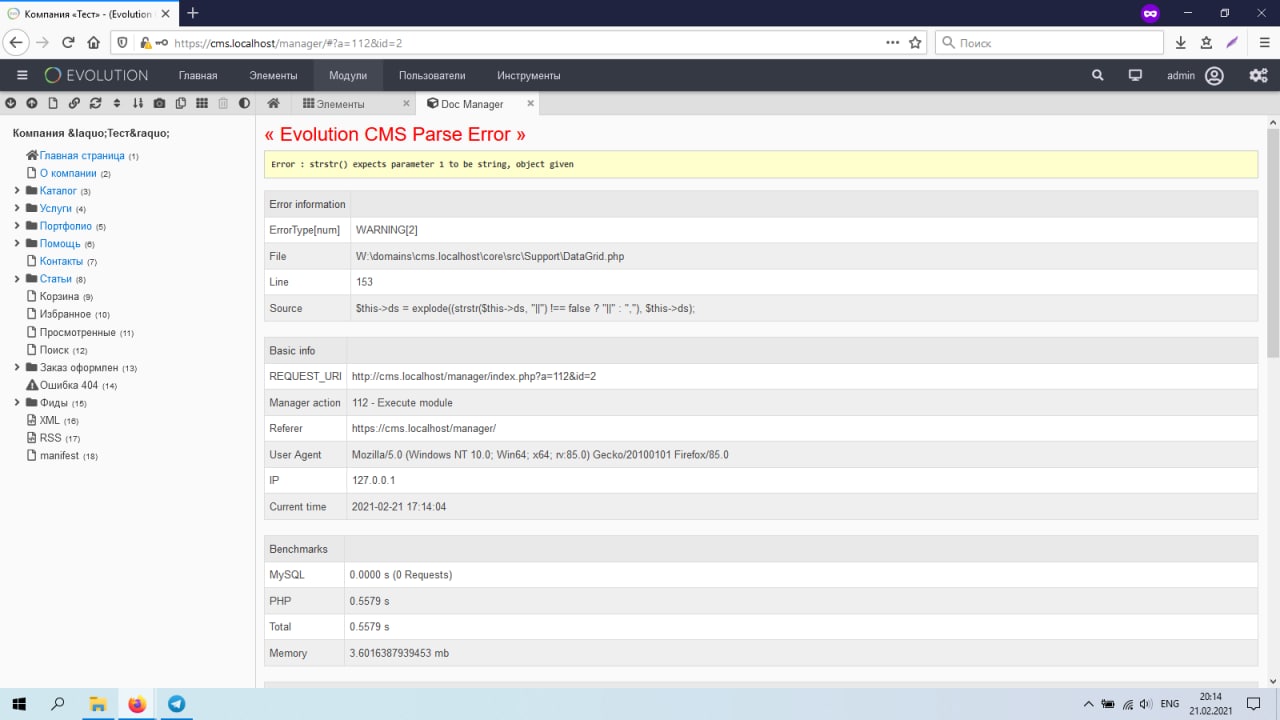Expand the Помощь folder
The width and height of the screenshot is (1280, 720).
[x=17, y=244]
